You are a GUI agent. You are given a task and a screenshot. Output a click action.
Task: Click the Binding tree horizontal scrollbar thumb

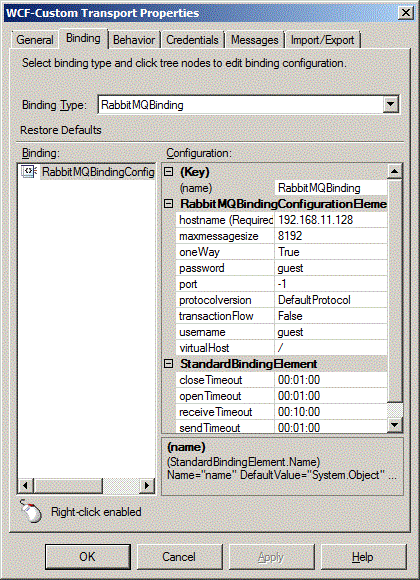pyautogui.click(x=68, y=485)
